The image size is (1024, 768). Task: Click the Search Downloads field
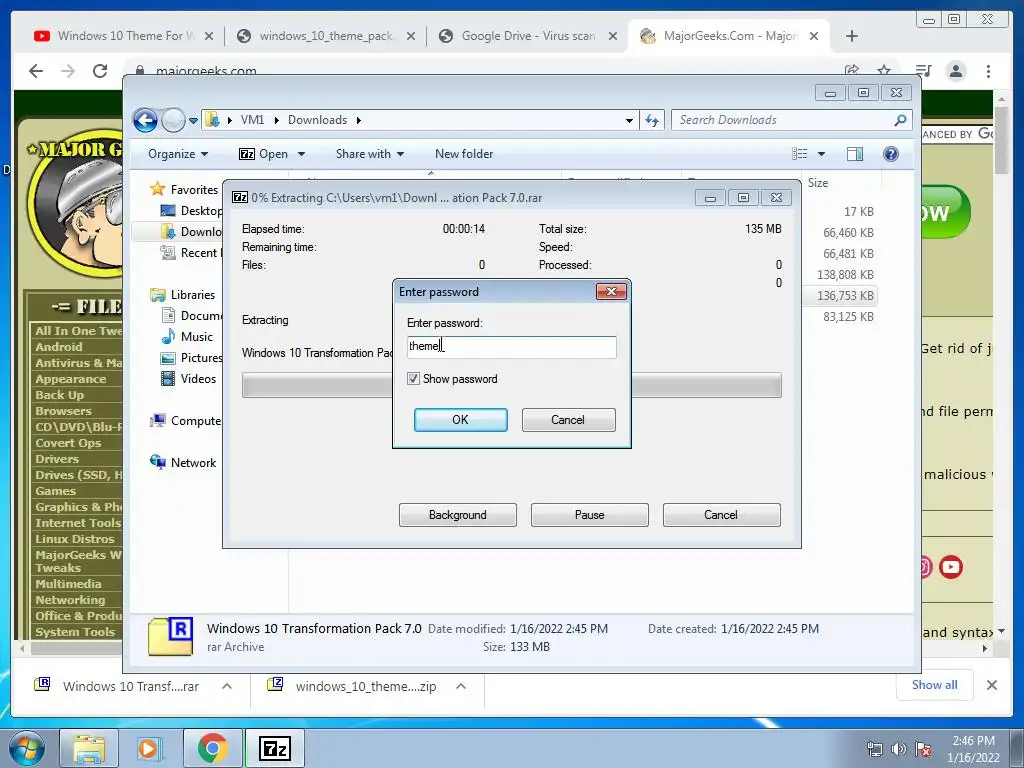coord(782,120)
